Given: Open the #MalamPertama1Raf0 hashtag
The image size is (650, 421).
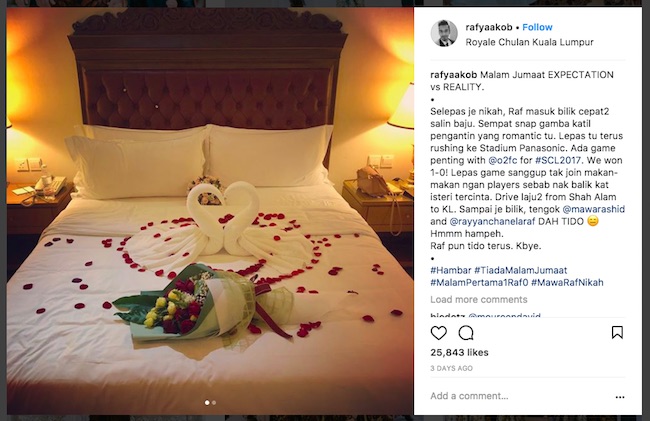Looking at the screenshot, I should (x=479, y=283).
